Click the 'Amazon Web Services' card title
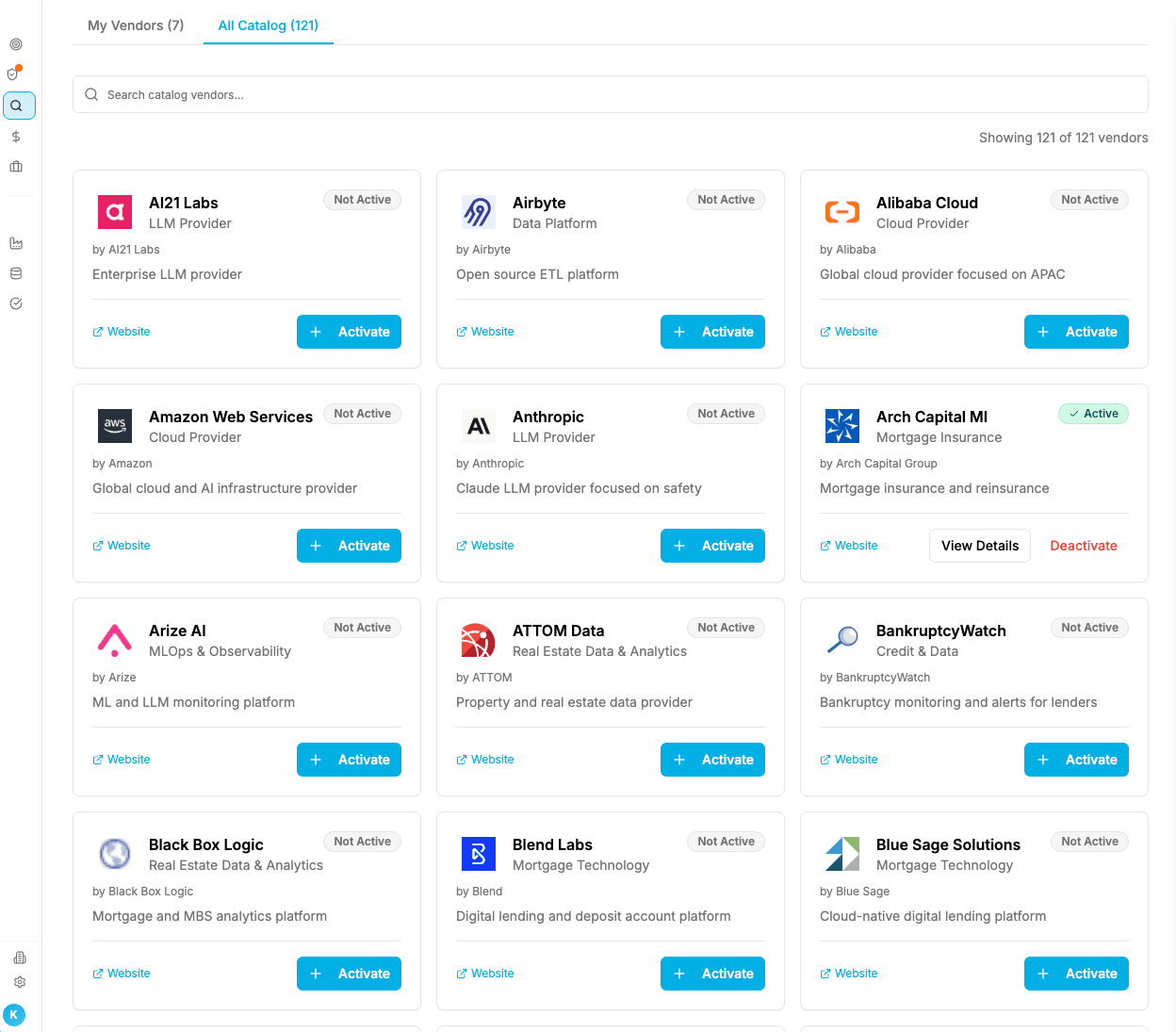The image size is (1176, 1032). click(231, 417)
